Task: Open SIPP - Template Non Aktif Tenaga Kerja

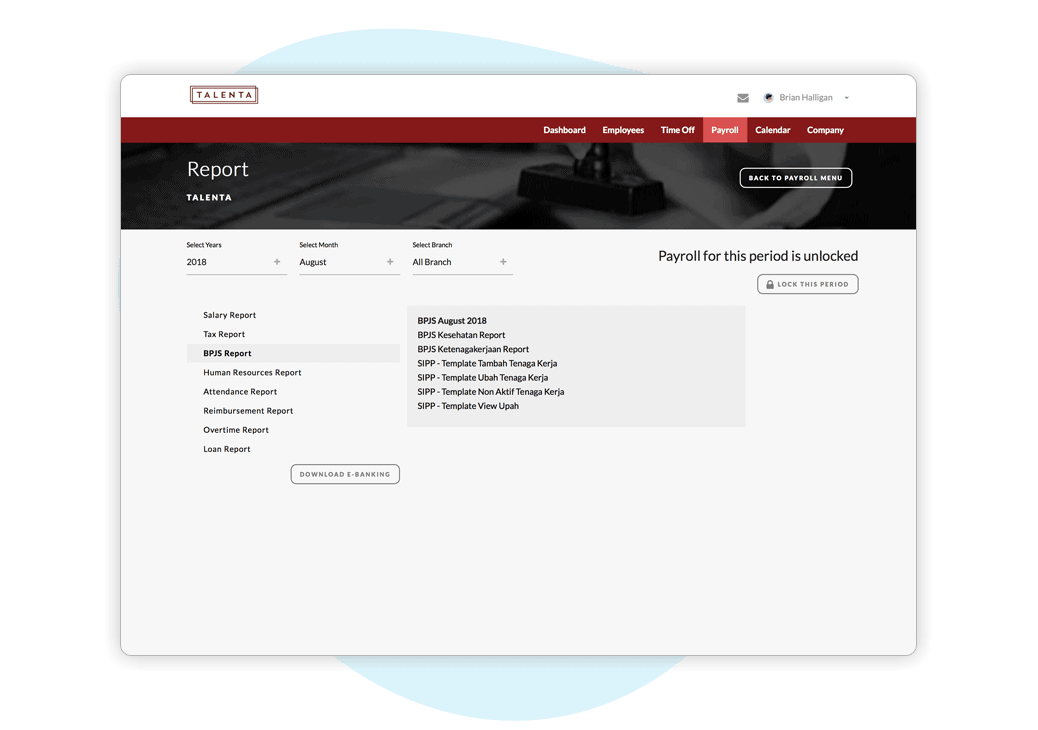Action: [x=491, y=392]
